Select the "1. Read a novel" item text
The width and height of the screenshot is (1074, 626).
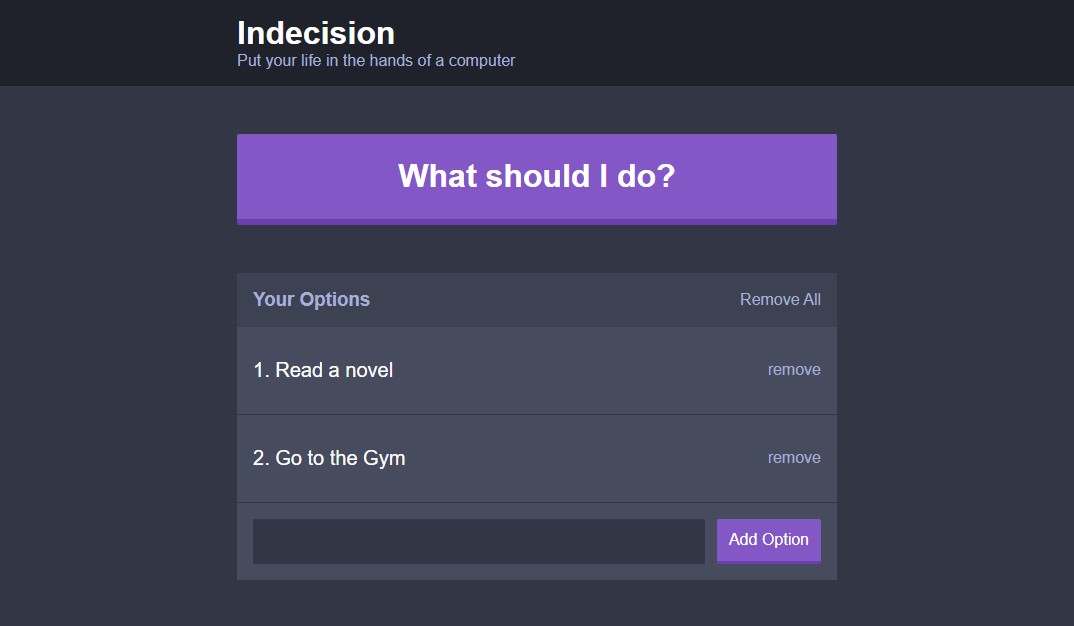pos(323,370)
